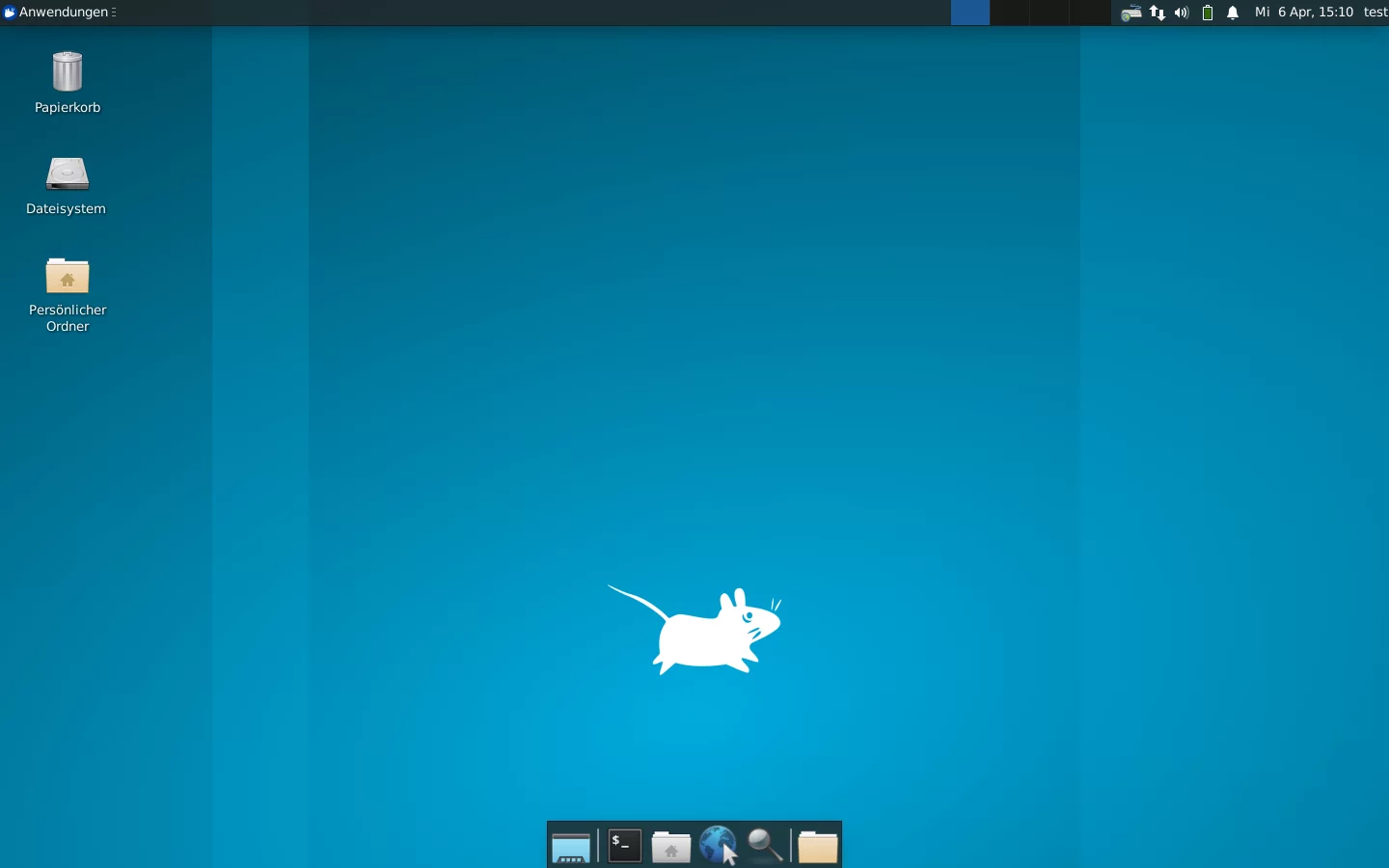Click the battery power manager icon
This screenshot has height=868, width=1389.
(1208, 13)
